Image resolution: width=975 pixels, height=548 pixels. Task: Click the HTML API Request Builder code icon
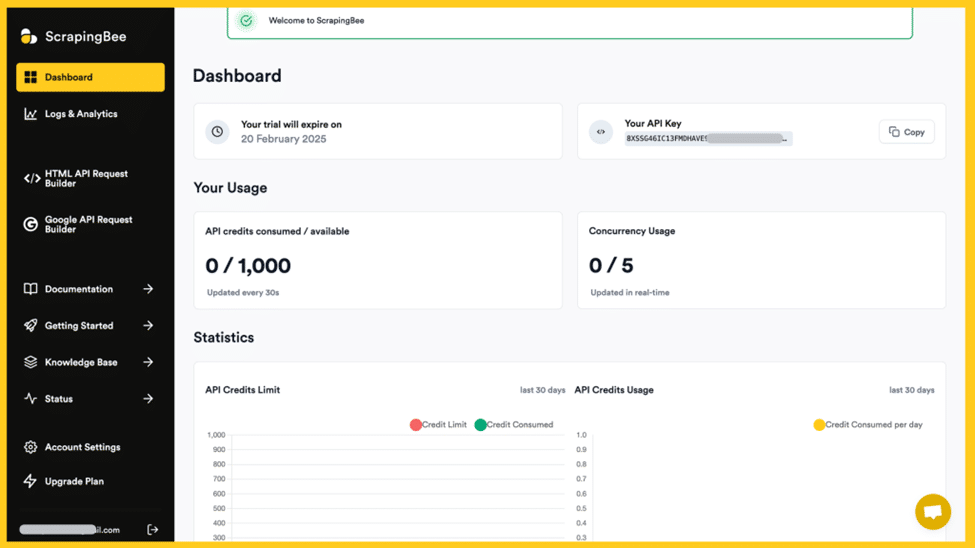click(32, 179)
